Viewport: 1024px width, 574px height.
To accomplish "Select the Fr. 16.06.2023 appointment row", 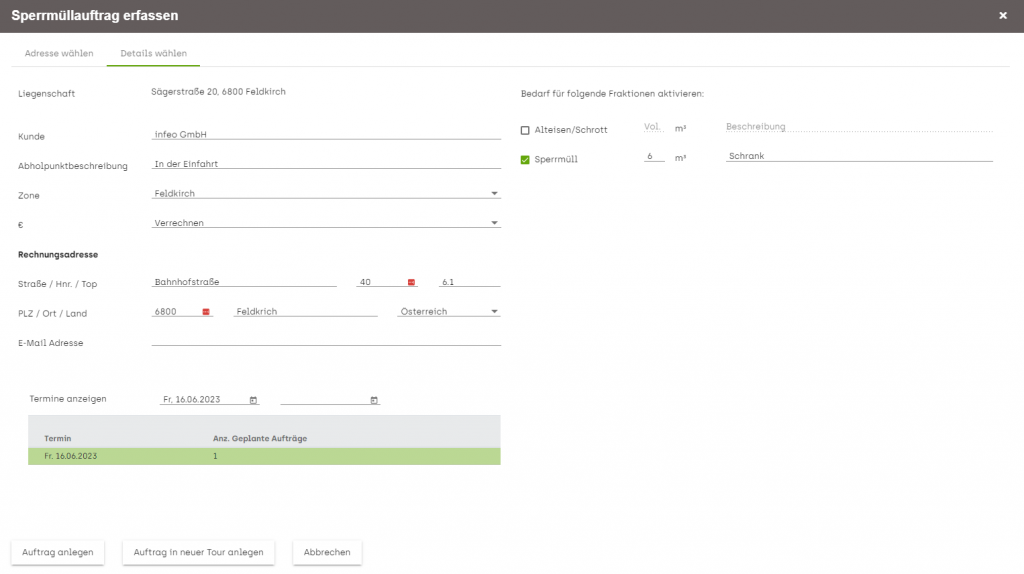I will 264,456.
